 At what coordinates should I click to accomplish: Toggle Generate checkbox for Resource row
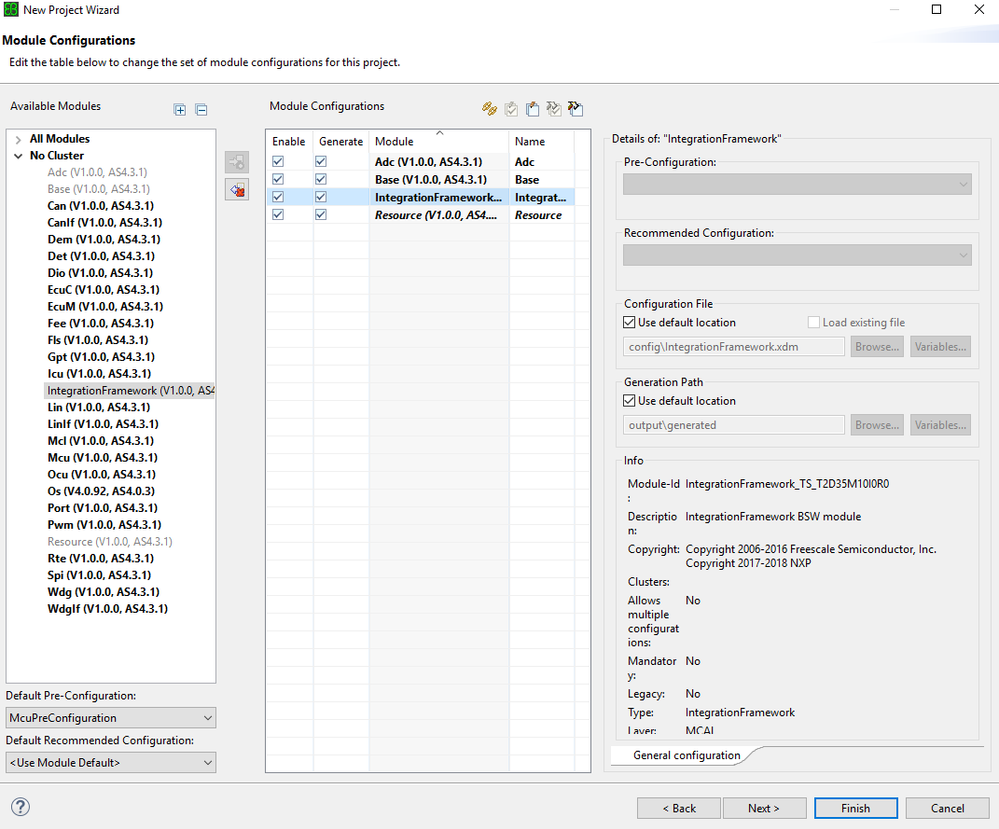tap(320, 215)
